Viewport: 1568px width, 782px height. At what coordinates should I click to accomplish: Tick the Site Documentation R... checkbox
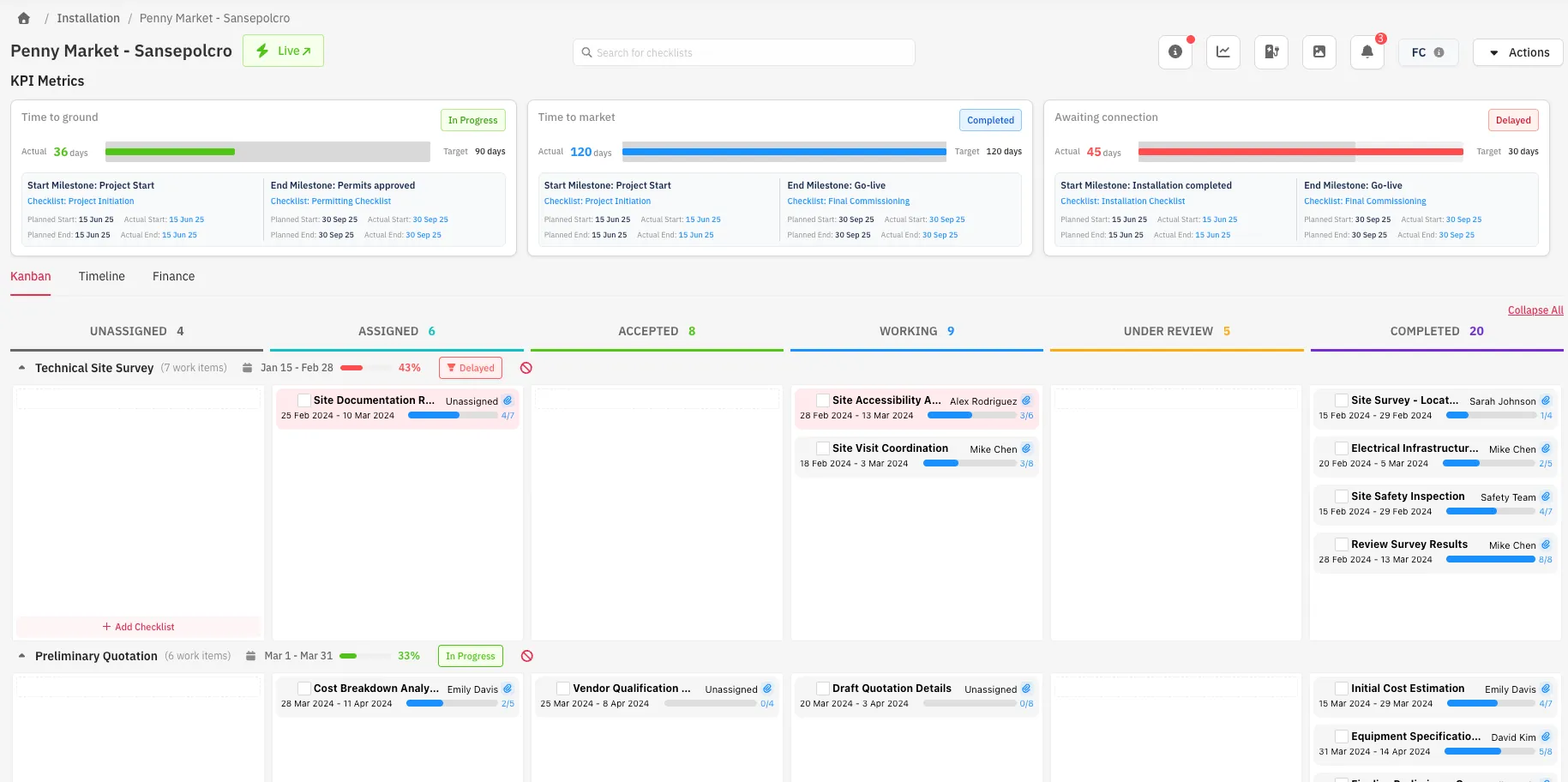(303, 400)
